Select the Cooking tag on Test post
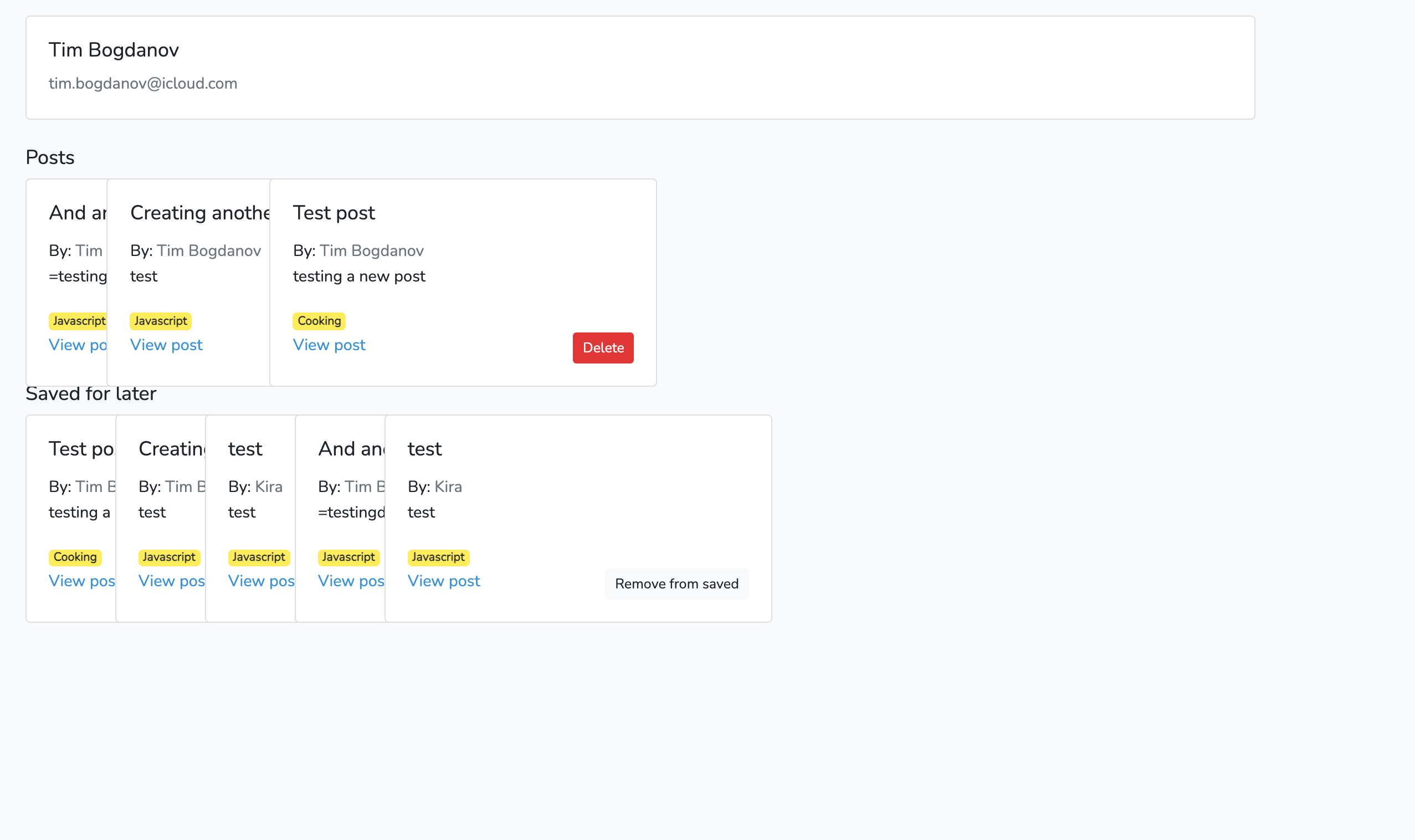The image size is (1415, 840). pyautogui.click(x=319, y=321)
